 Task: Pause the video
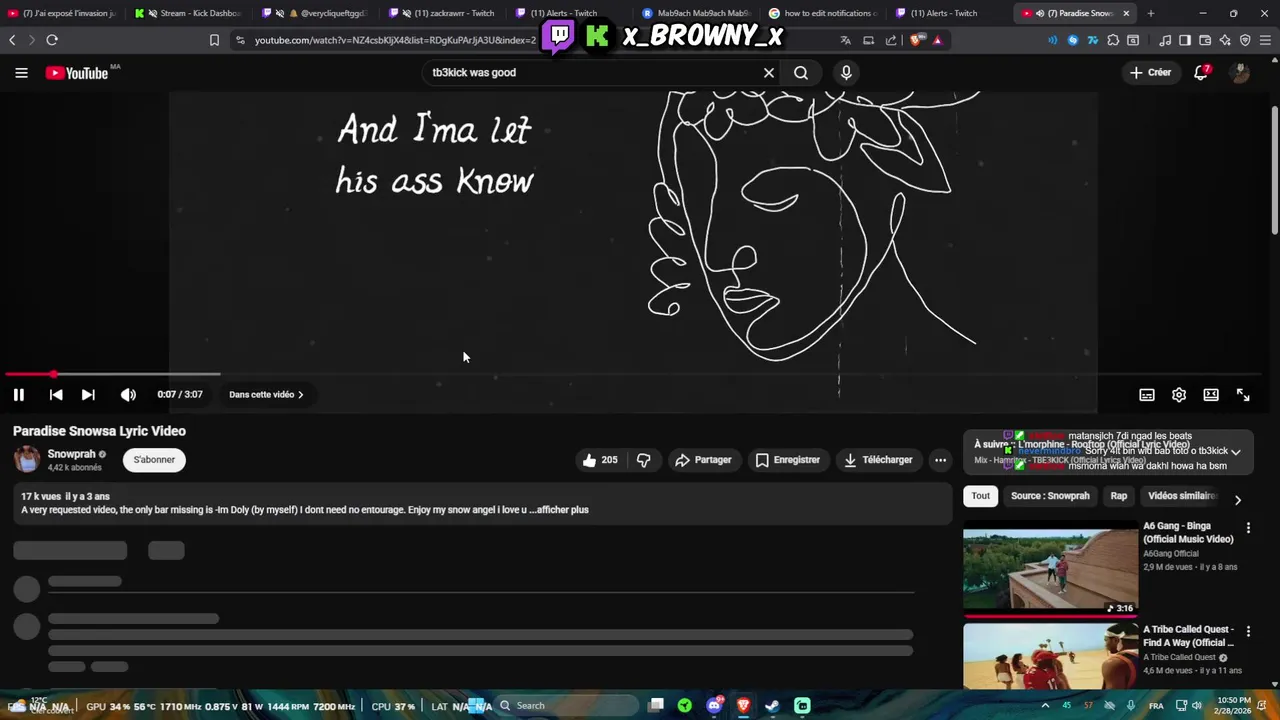coord(19,395)
